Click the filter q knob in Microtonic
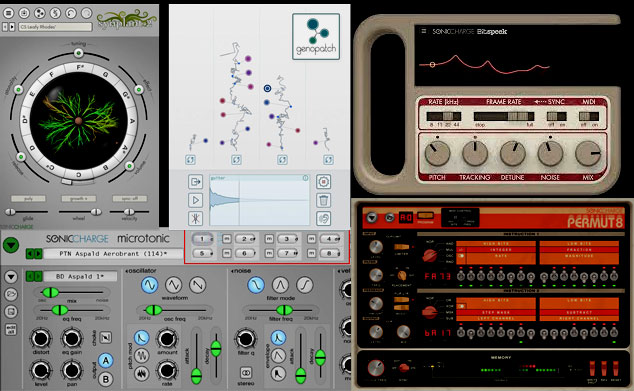 coord(245,338)
